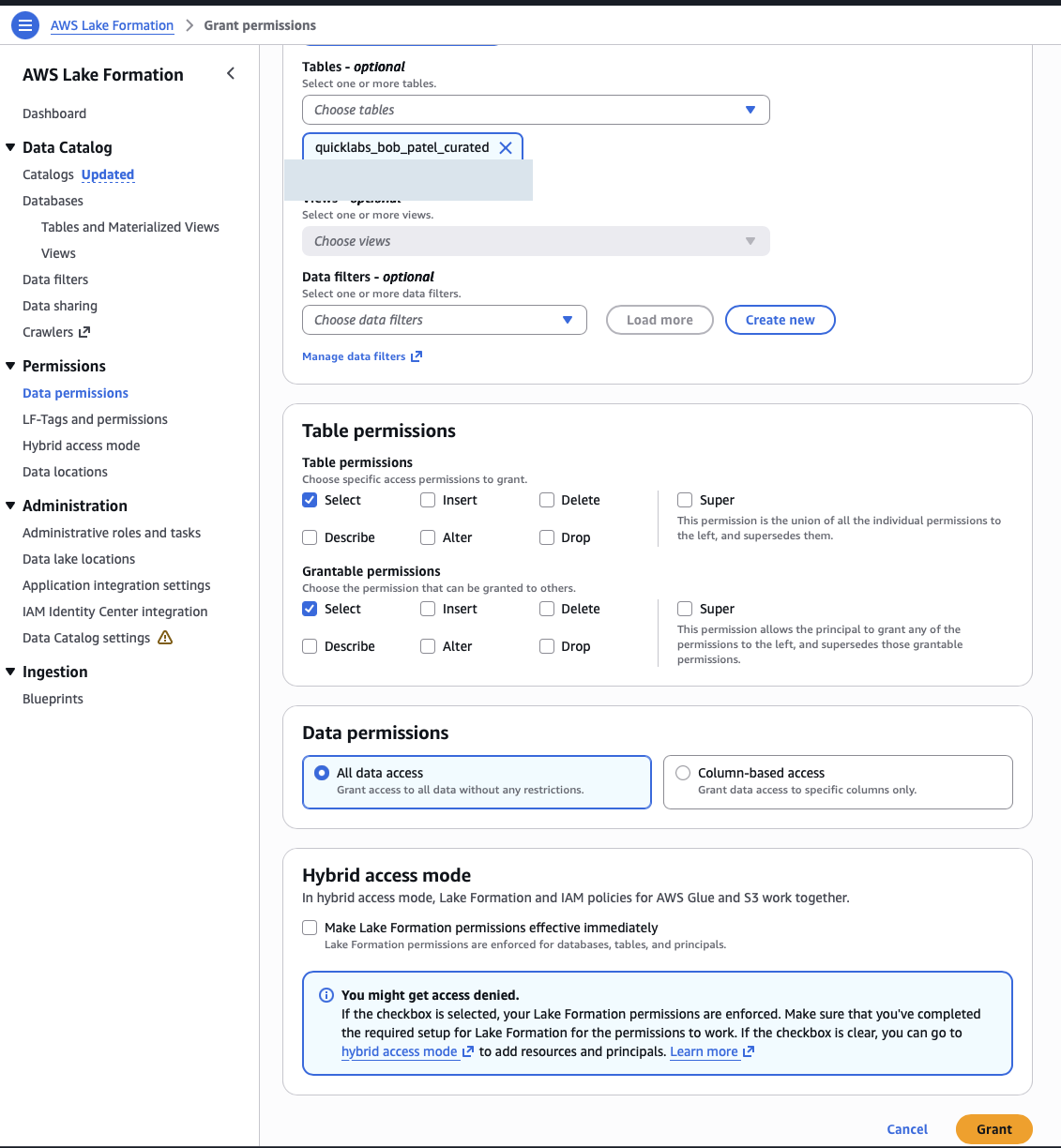
Task: Click the Crawlers external link icon
Action: [84, 332]
